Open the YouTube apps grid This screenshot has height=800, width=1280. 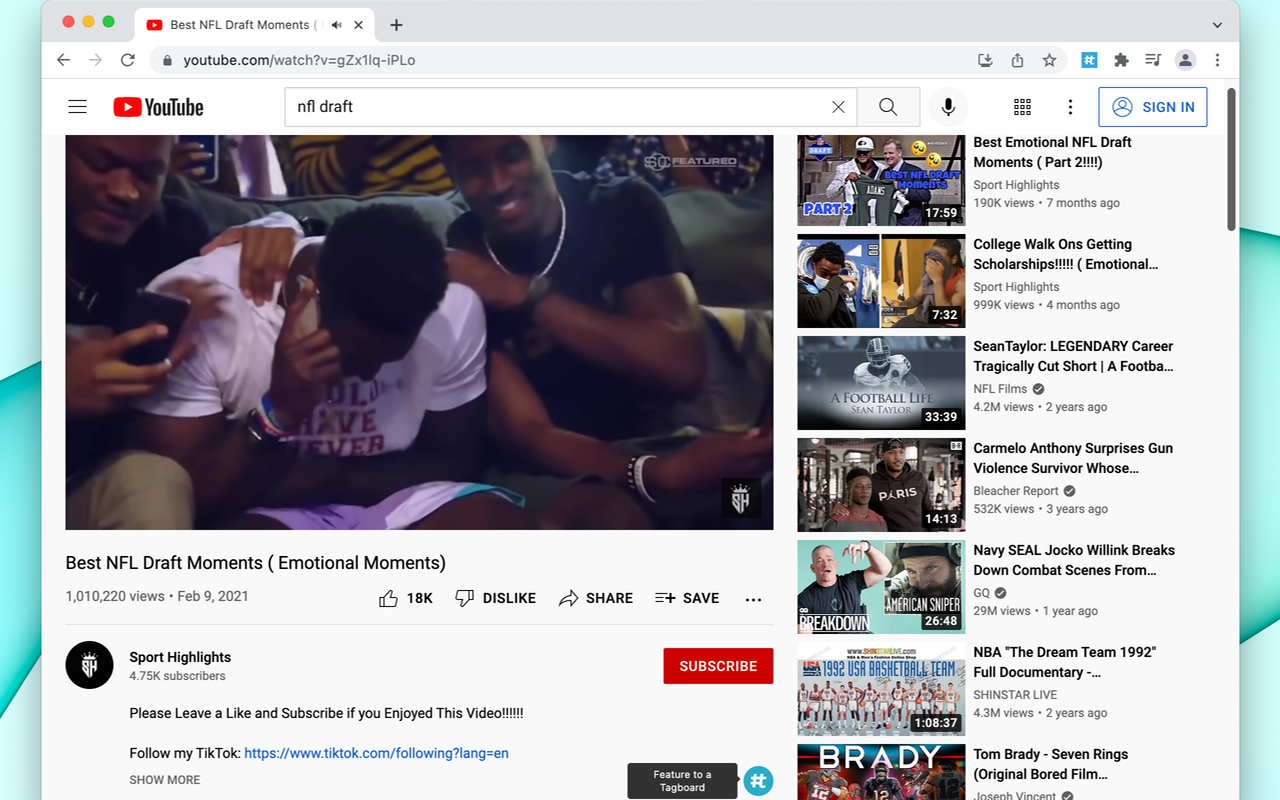click(x=1022, y=107)
